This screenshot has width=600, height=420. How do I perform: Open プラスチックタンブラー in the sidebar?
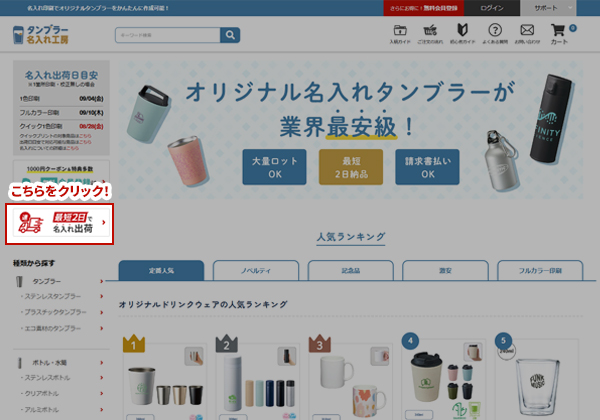click(55, 312)
